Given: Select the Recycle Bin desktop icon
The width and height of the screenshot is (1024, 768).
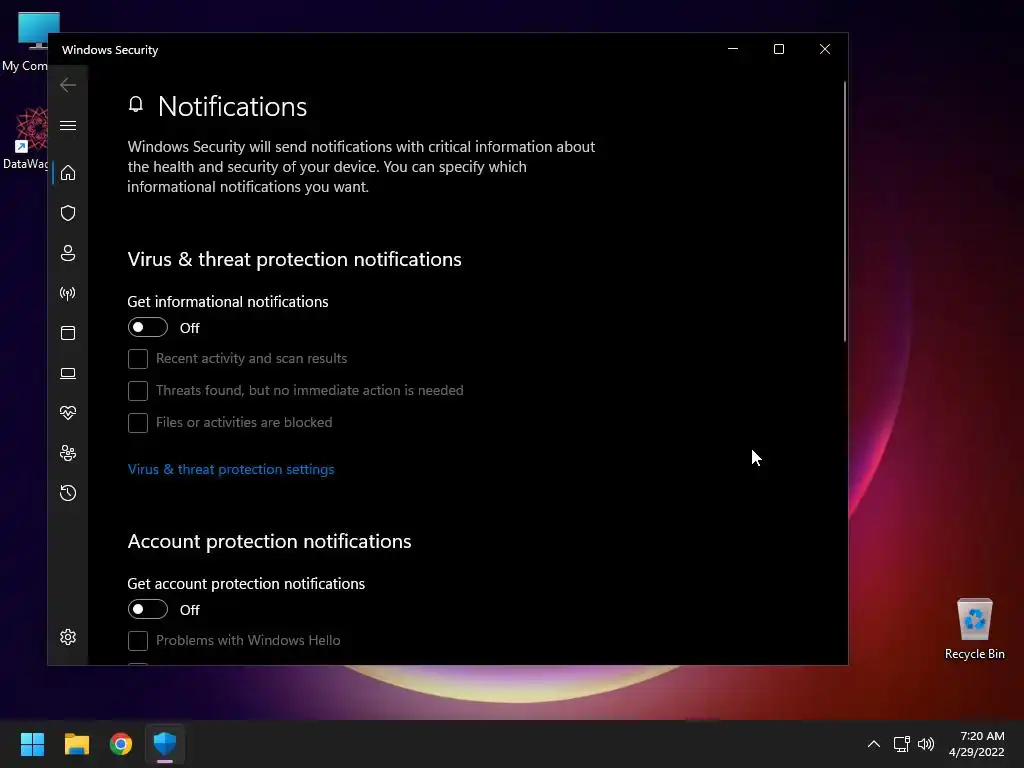Looking at the screenshot, I should (974, 629).
